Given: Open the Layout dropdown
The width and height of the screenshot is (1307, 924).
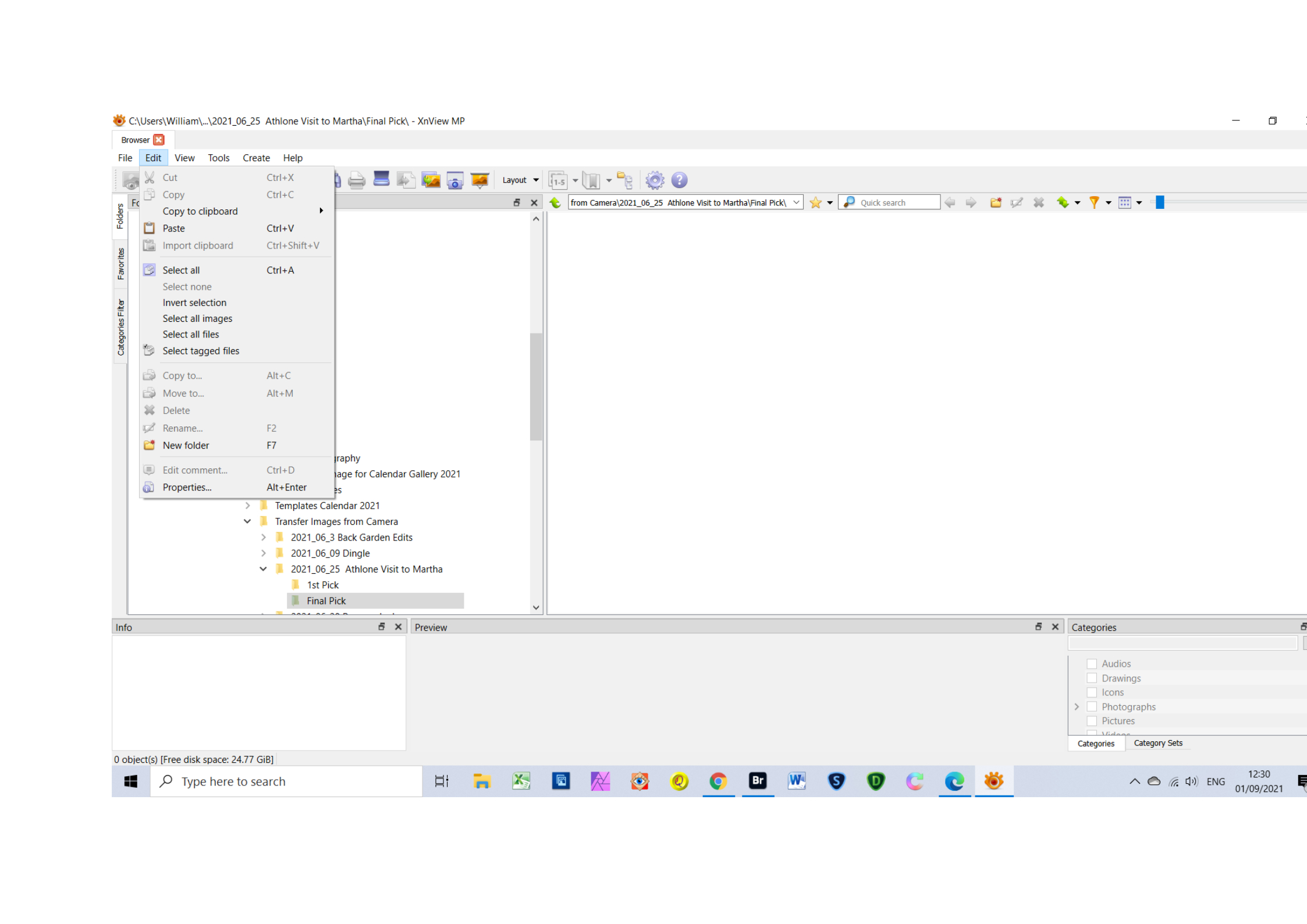Looking at the screenshot, I should point(520,180).
